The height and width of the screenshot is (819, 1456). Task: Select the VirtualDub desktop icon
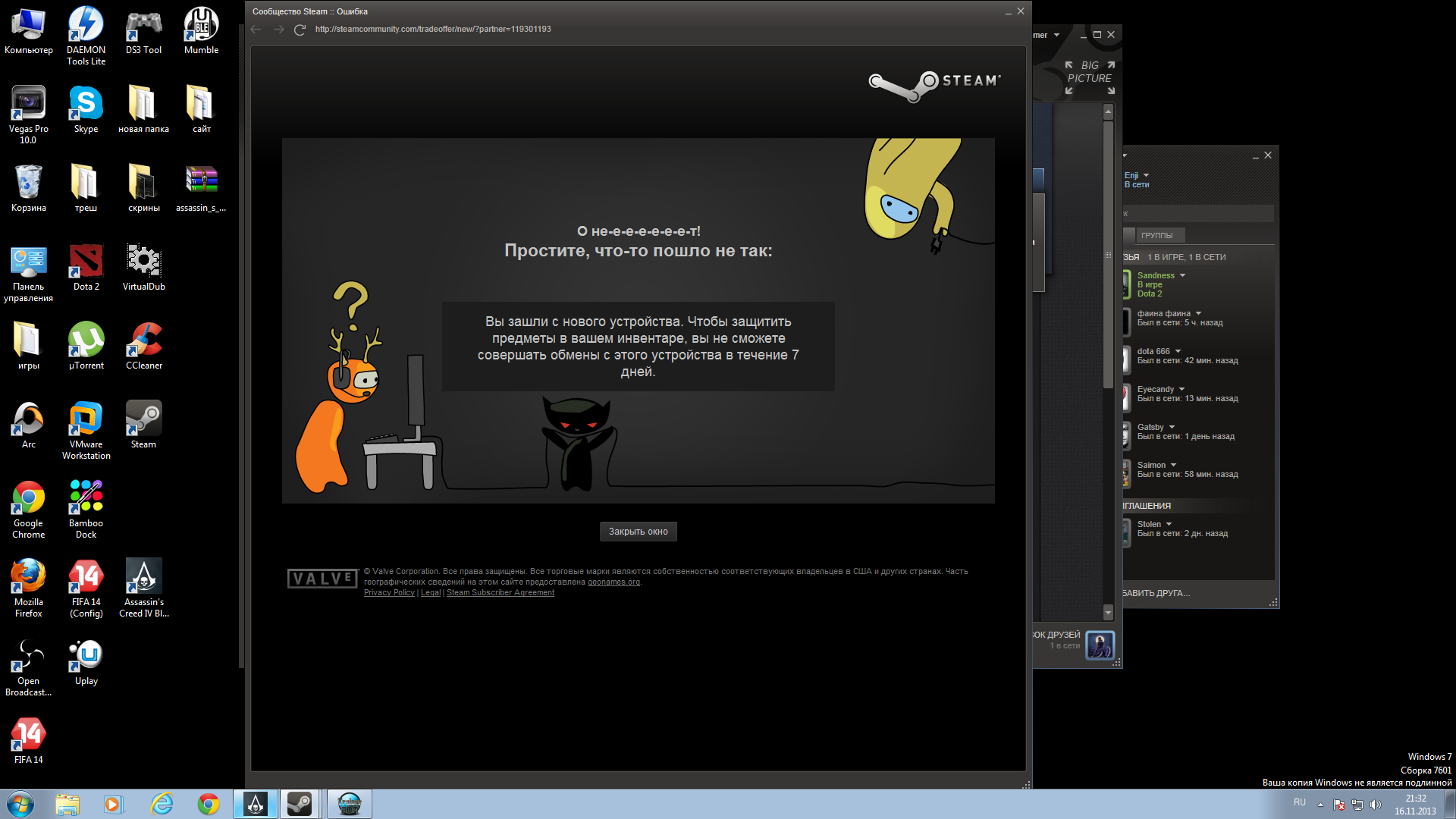point(143,268)
